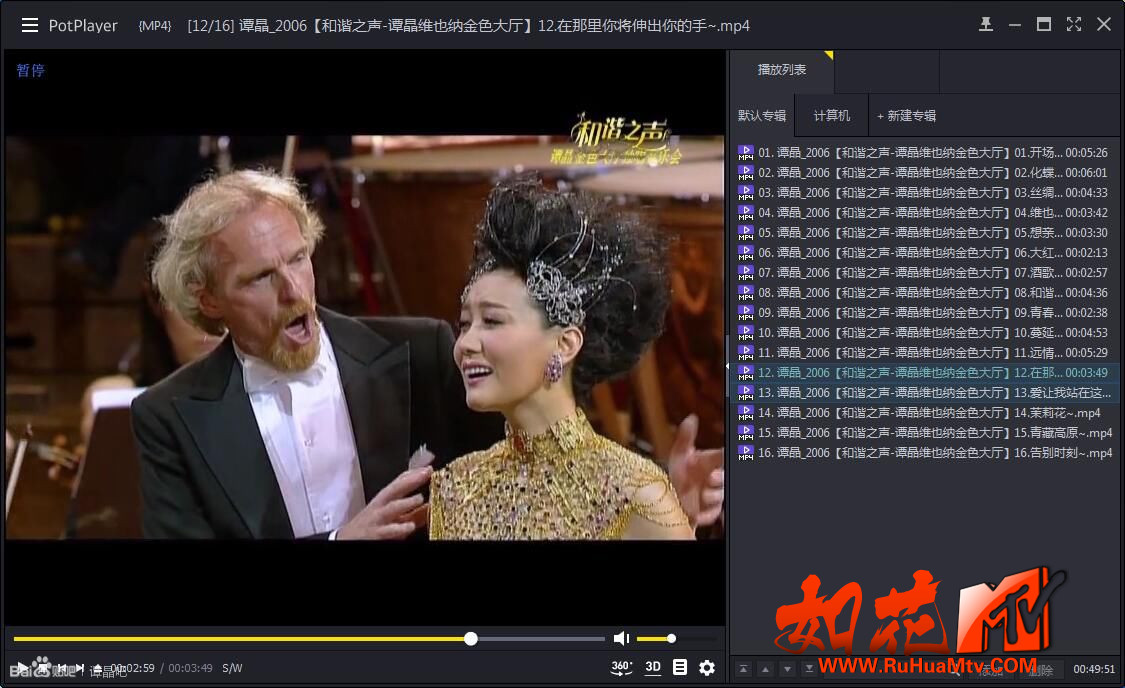Toggle 3D video mode
This screenshot has width=1125, height=688.
(x=653, y=667)
